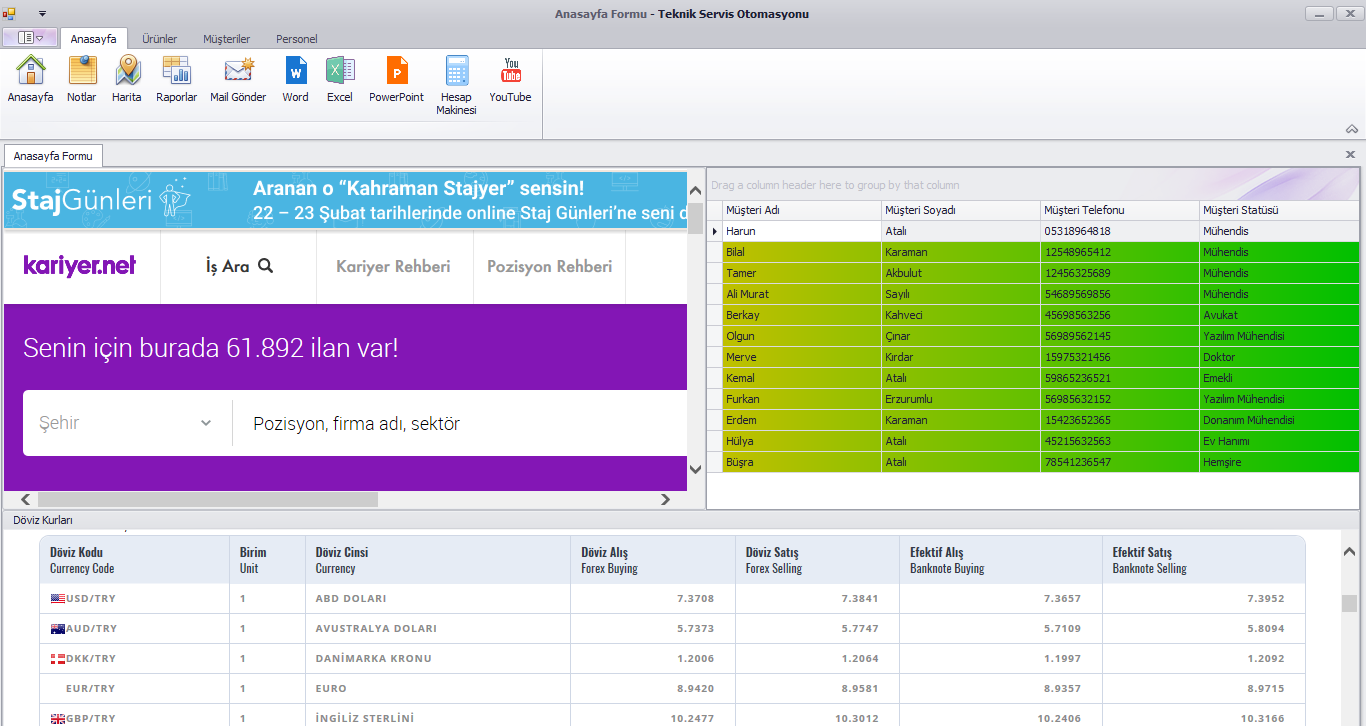Image resolution: width=1366 pixels, height=726 pixels.
Task: Sort by Müşteri Statüsü column header
Action: 1279,210
